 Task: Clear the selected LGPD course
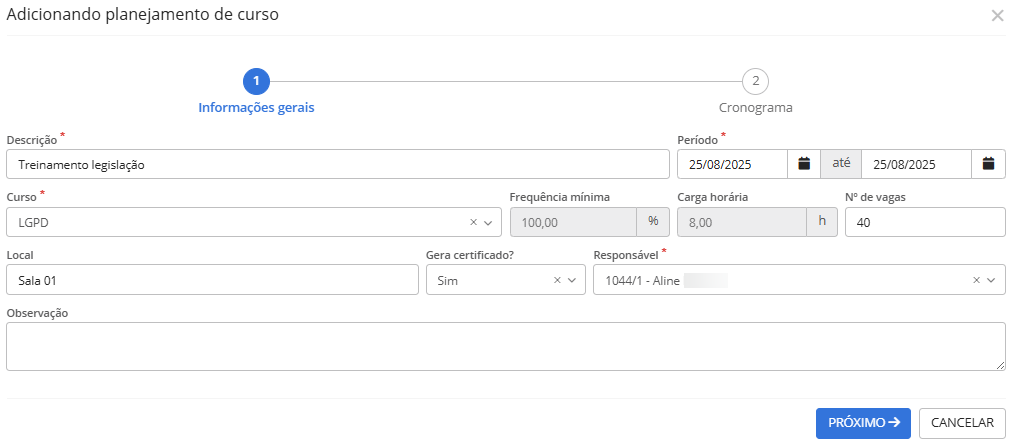[473, 222]
